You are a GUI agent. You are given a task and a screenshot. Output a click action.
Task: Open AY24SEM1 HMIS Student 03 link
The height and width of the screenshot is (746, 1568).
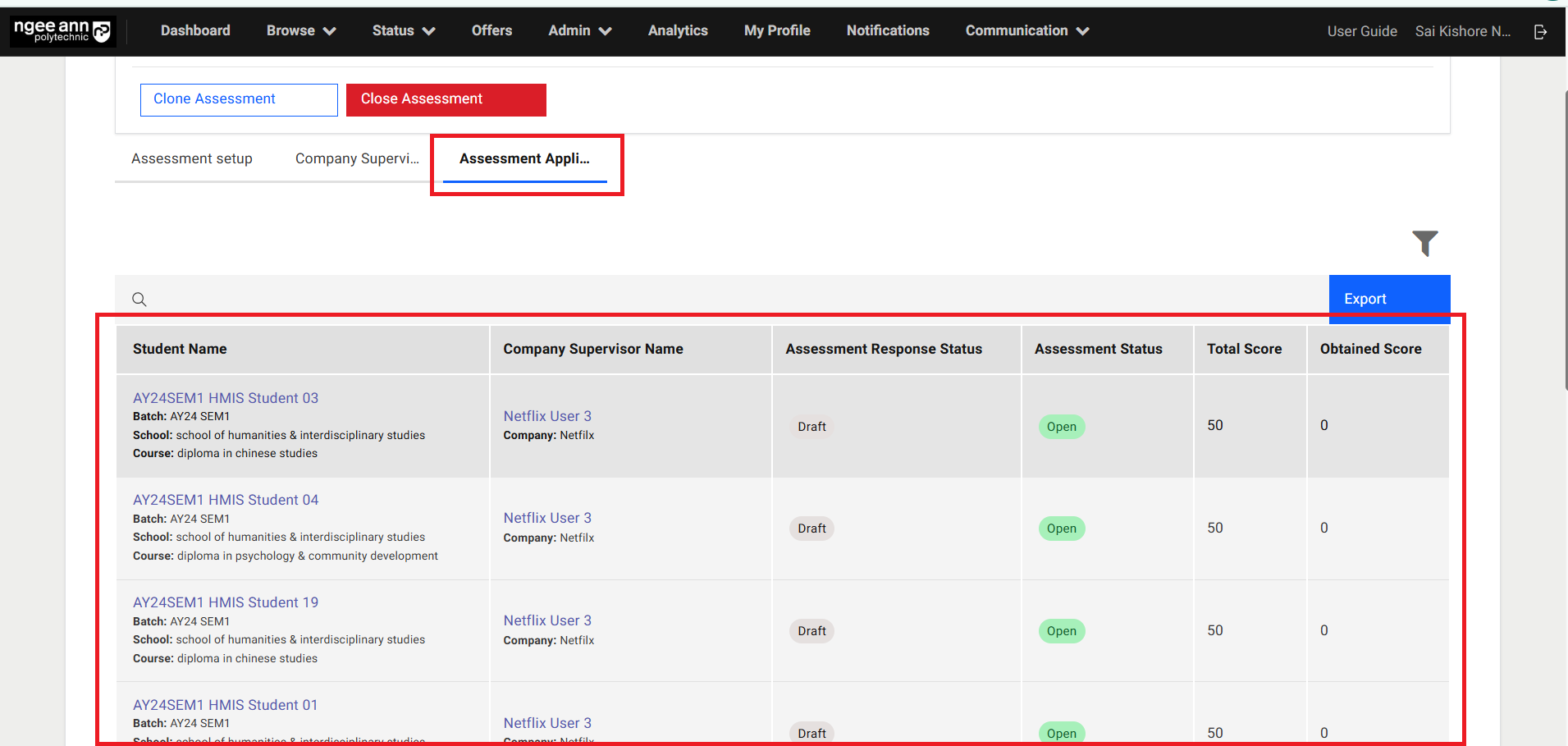226,398
